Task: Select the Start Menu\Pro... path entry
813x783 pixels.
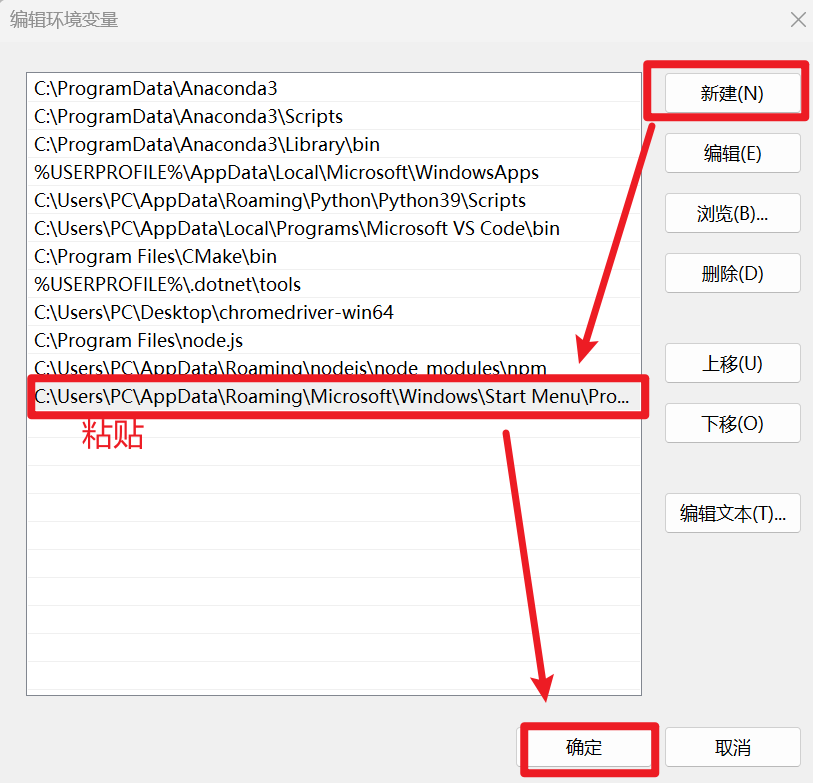Action: click(334, 396)
